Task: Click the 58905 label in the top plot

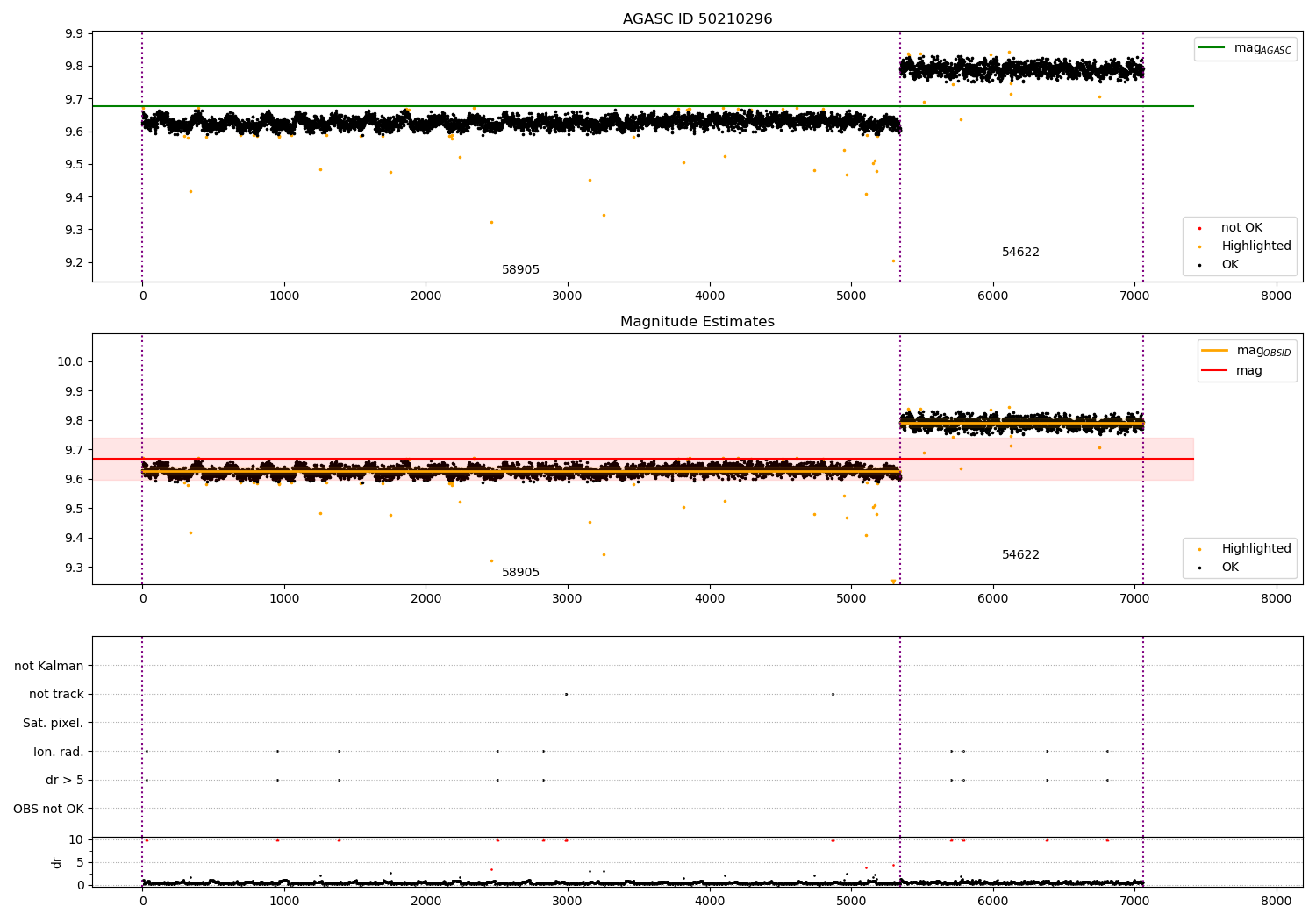Action: (x=520, y=270)
